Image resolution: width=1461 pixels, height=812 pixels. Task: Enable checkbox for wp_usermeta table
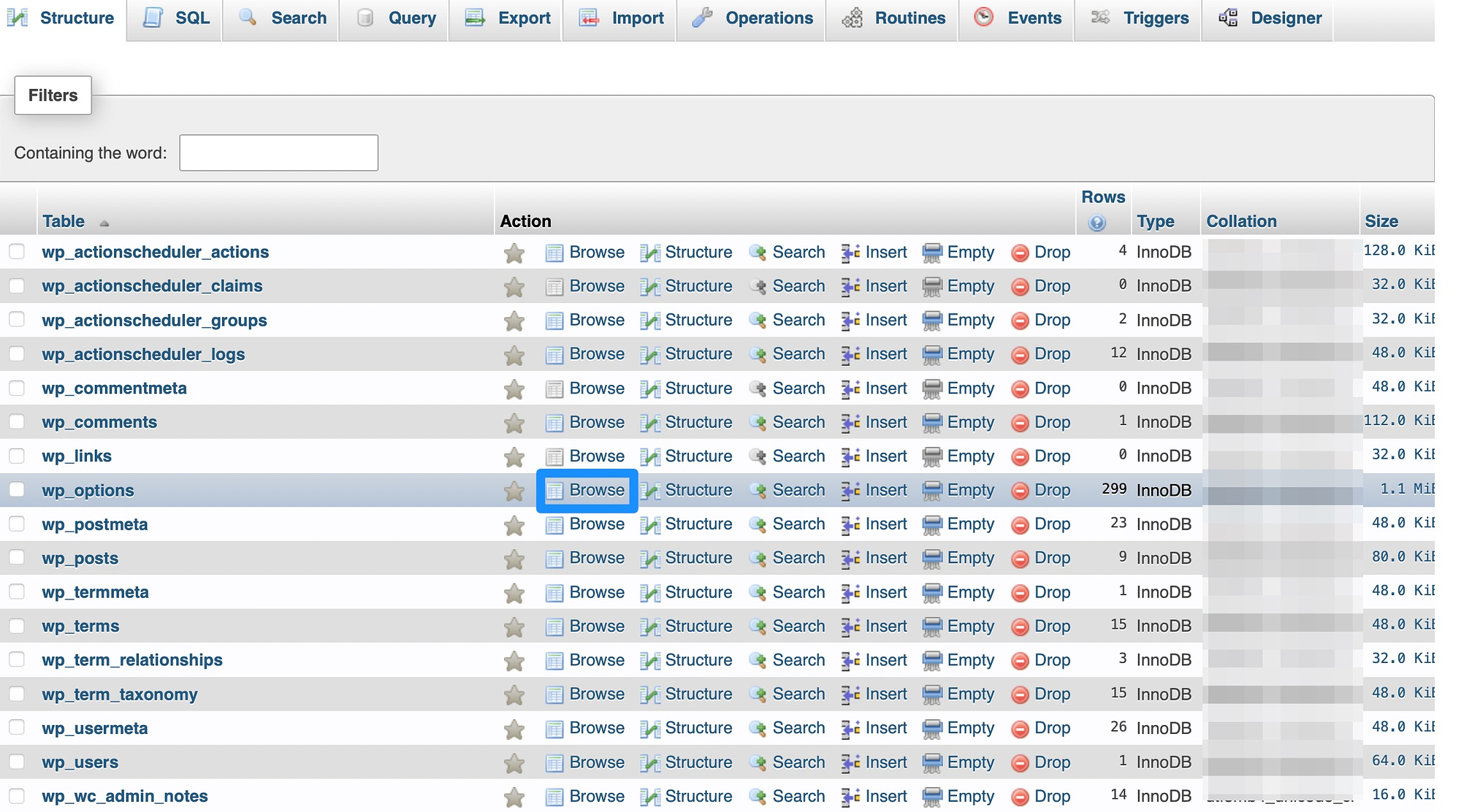click(17, 728)
